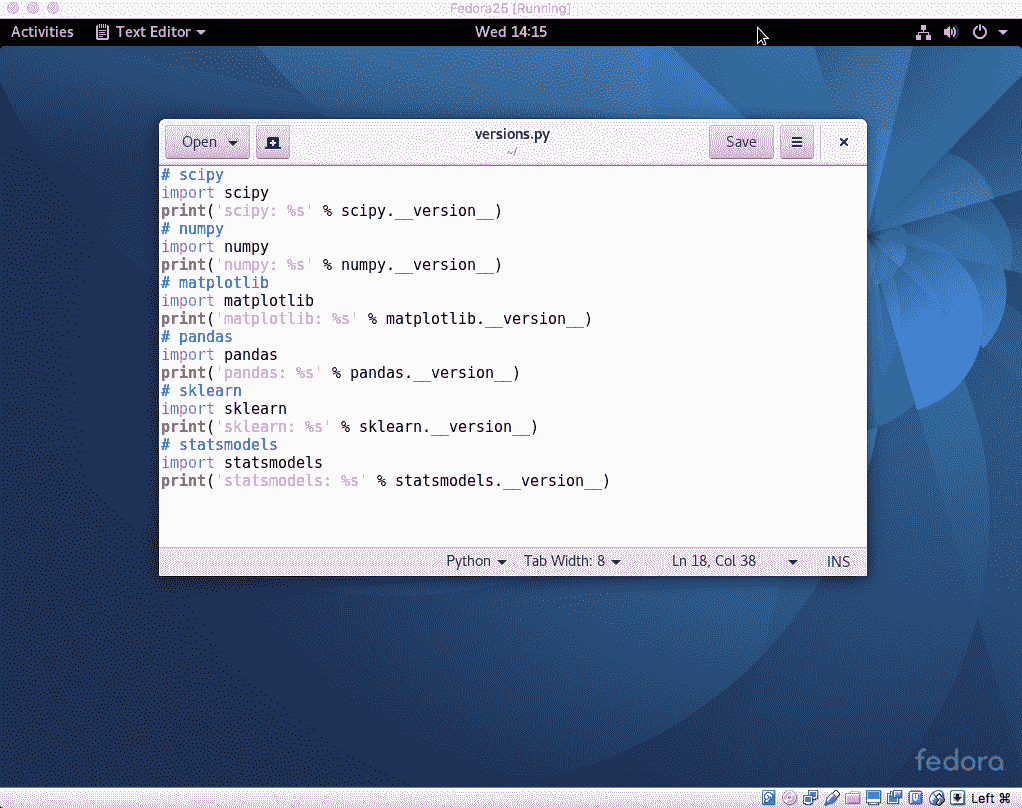Click the '# matplotlib' comment line
Viewport: 1022px width, 808px height.
pos(215,283)
